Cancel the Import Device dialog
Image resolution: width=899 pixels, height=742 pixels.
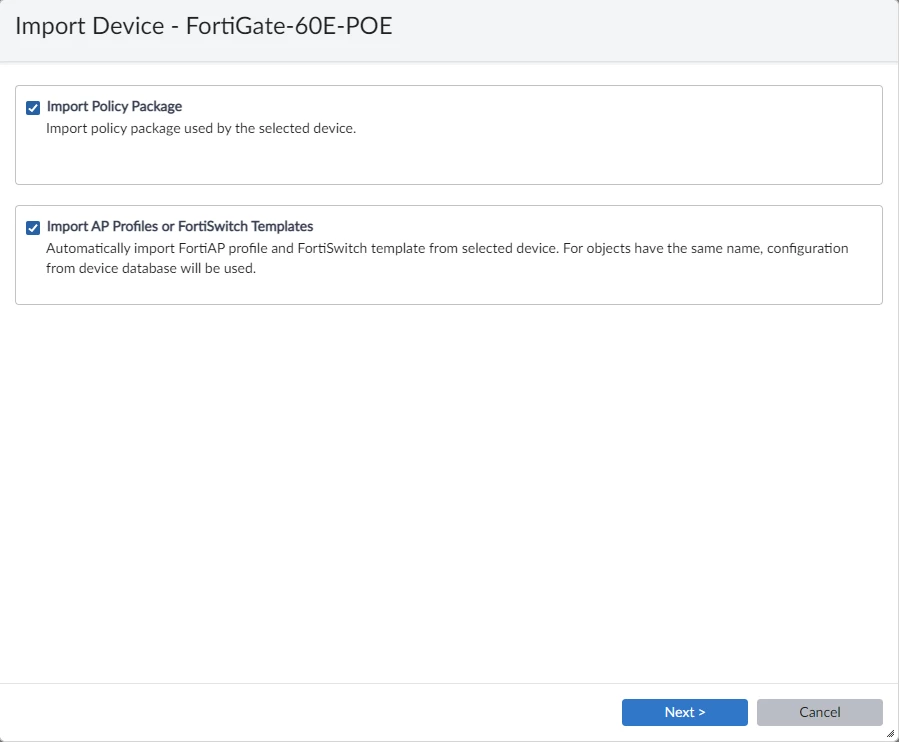(x=819, y=712)
